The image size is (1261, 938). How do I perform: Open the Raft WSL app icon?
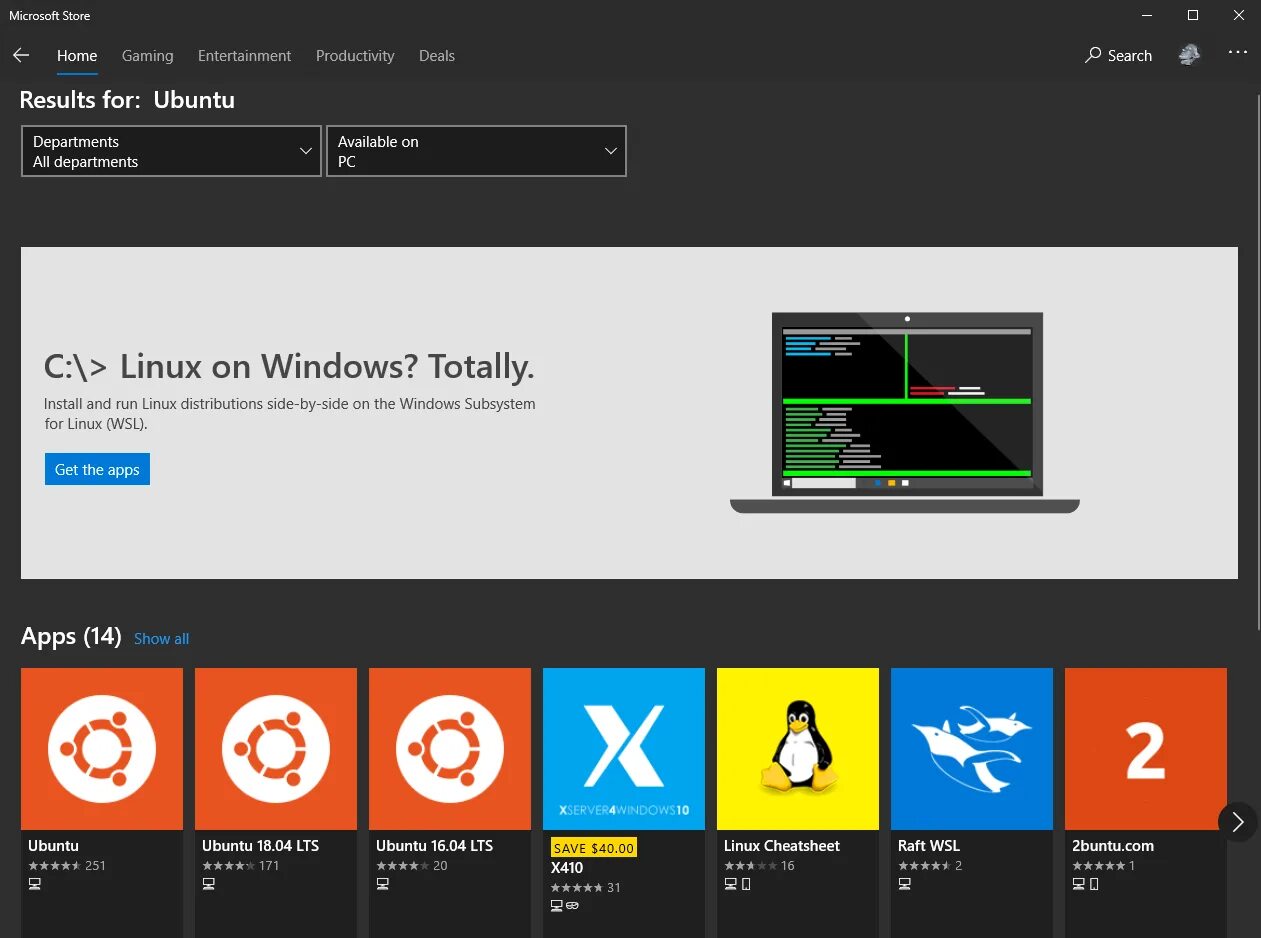(x=972, y=749)
